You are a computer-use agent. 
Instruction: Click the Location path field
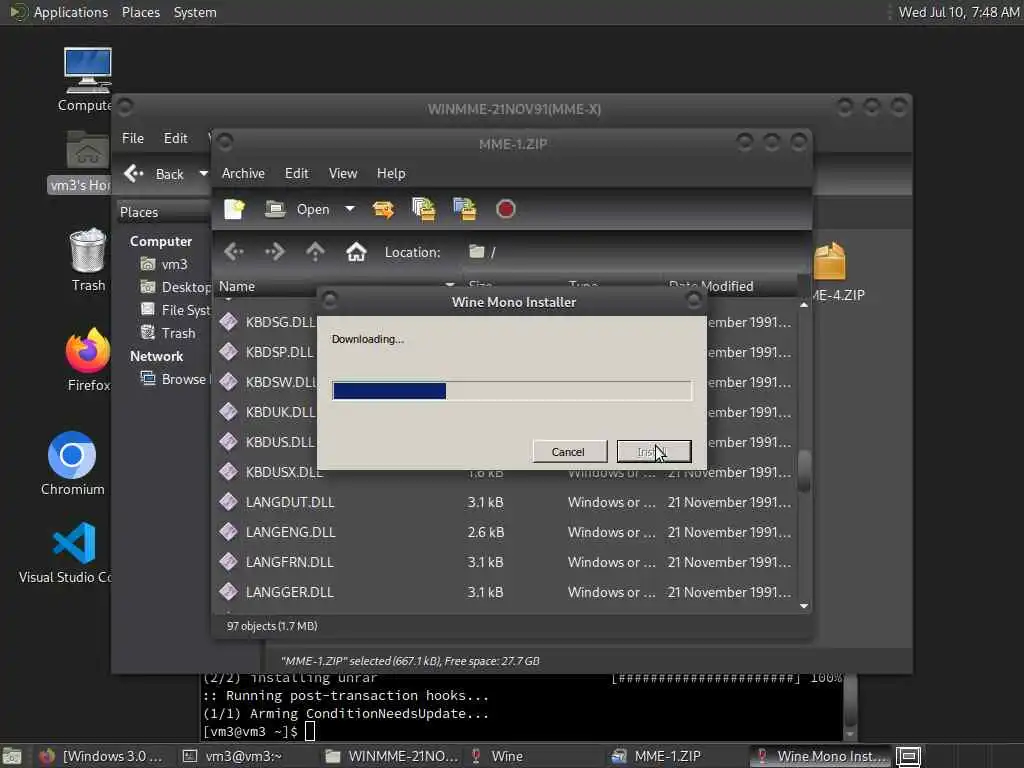tap(633, 252)
